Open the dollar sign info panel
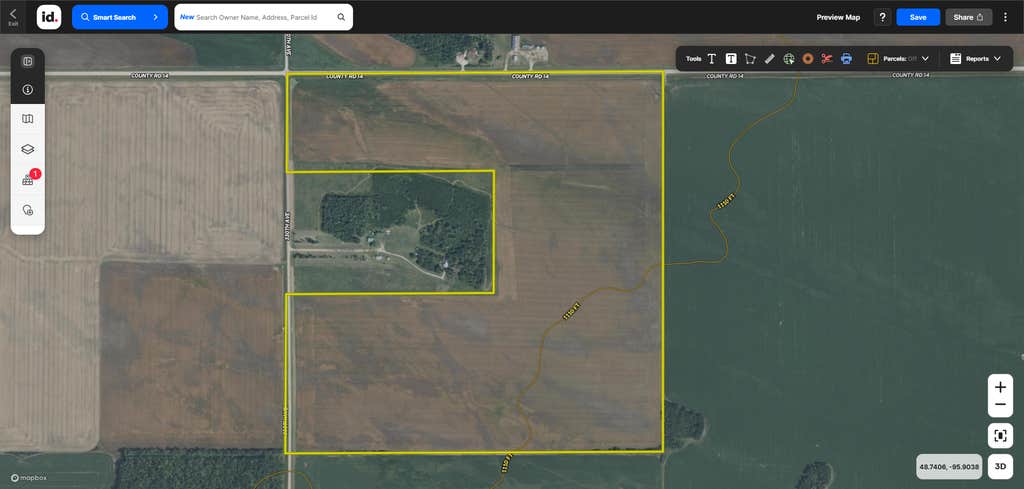The height and width of the screenshot is (489, 1024). [x=27, y=89]
